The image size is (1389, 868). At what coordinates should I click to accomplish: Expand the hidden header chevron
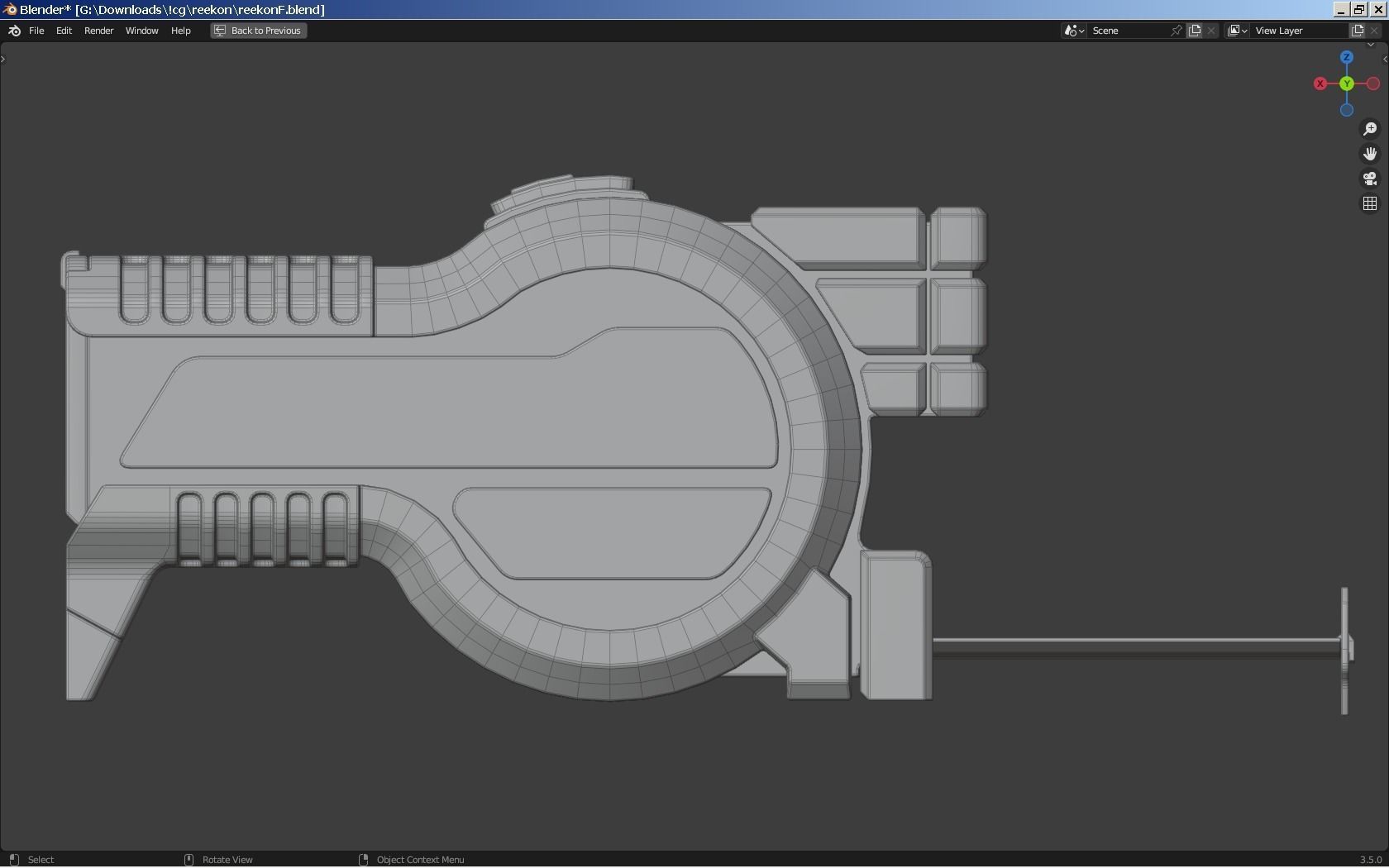click(1370, 45)
